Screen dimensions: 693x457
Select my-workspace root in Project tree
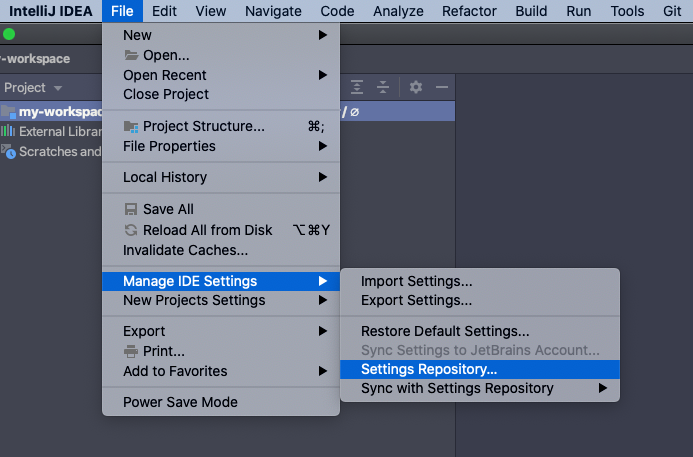click(60, 112)
